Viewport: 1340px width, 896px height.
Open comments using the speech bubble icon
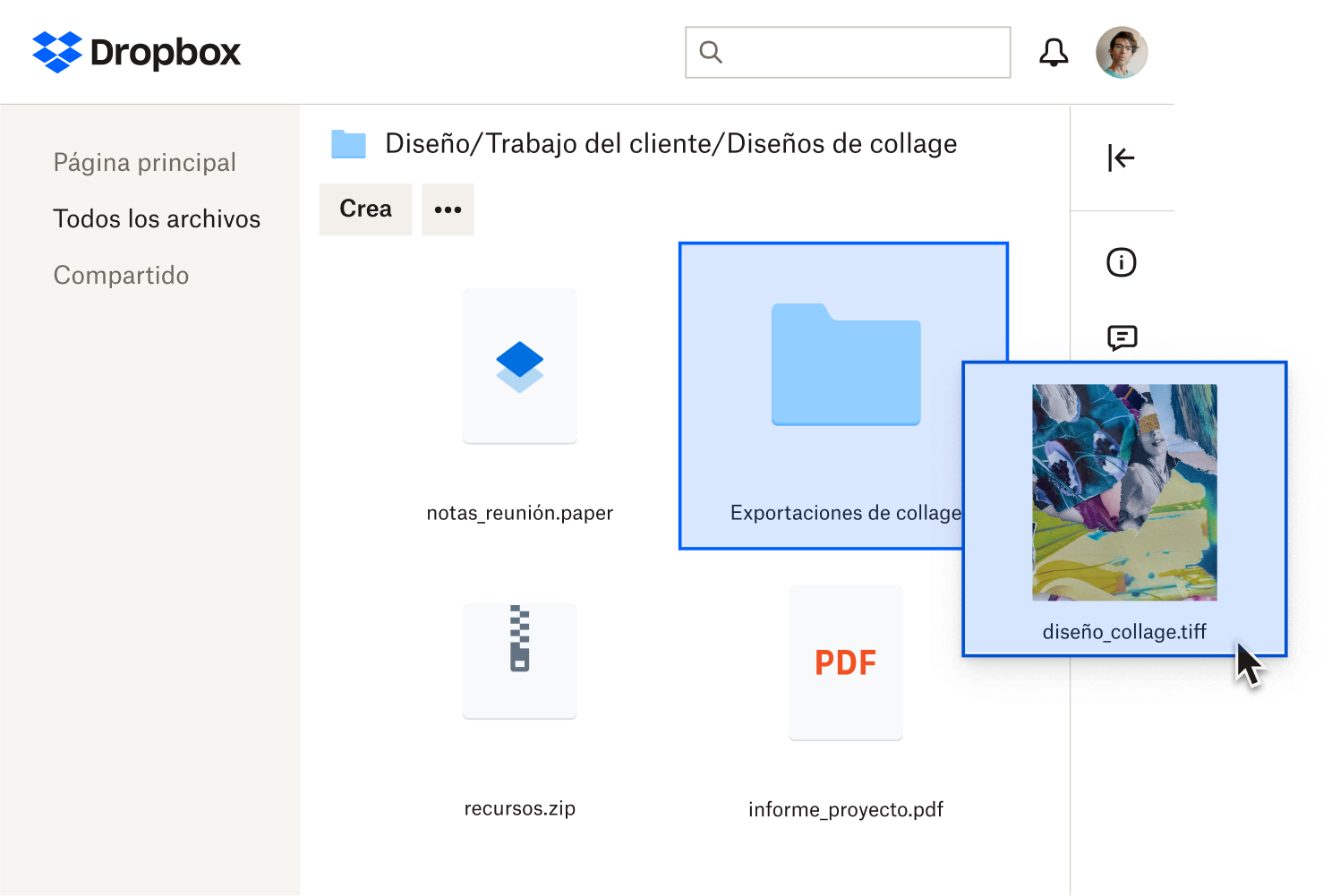(x=1122, y=338)
